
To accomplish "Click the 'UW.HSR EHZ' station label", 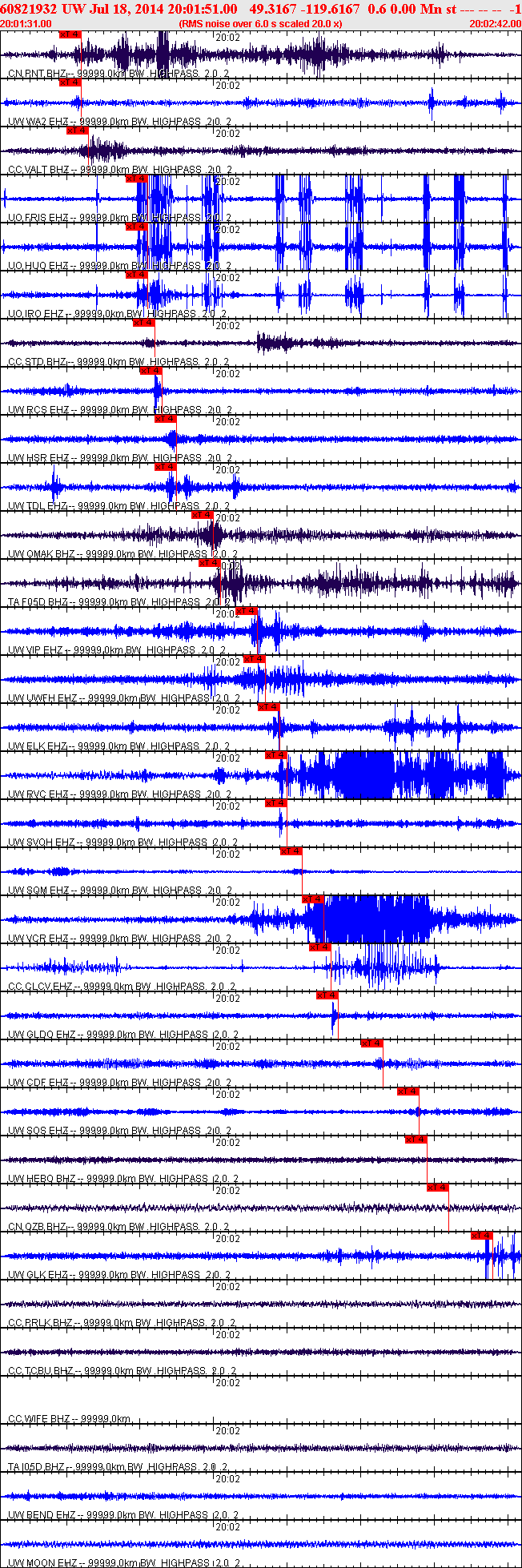I will click(38, 458).
